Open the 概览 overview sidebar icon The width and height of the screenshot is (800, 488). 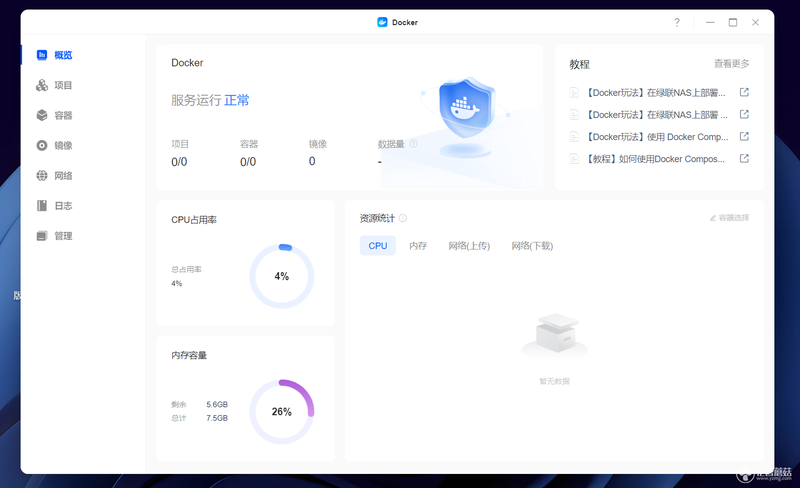pyautogui.click(x=42, y=55)
